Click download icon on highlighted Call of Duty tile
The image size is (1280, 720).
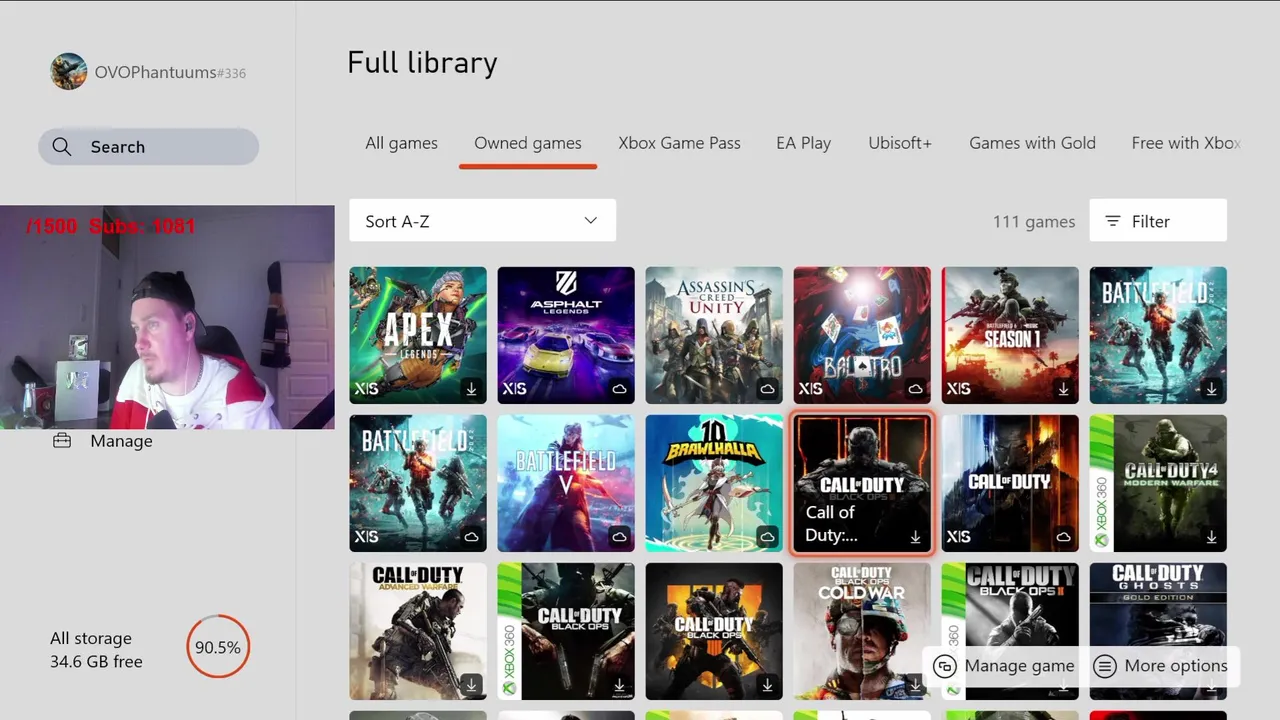click(x=915, y=537)
